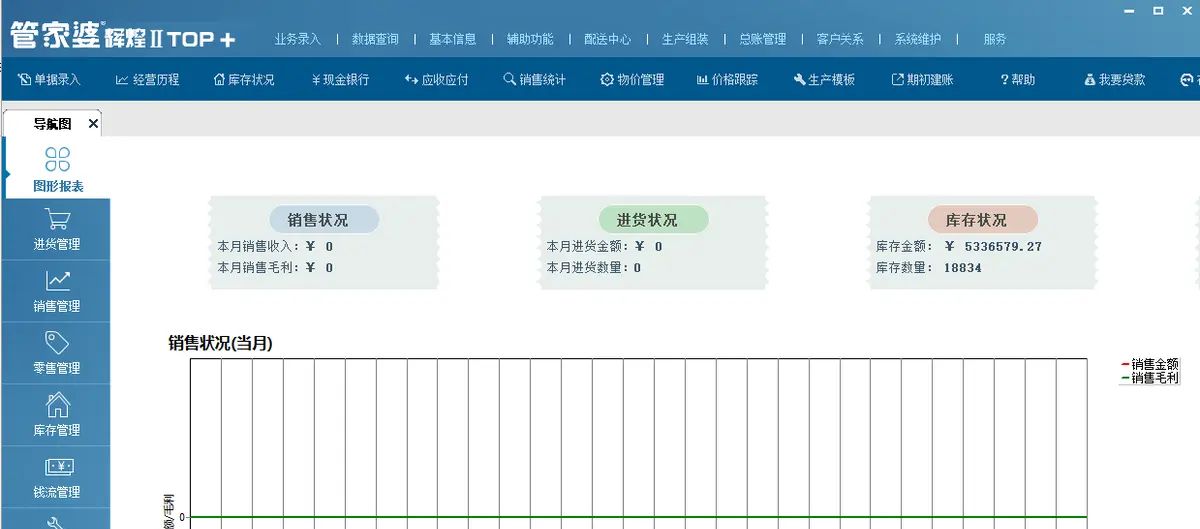Click the 本月销售毛利 line
Viewport: 1200px width, 529px height.
click(275, 268)
